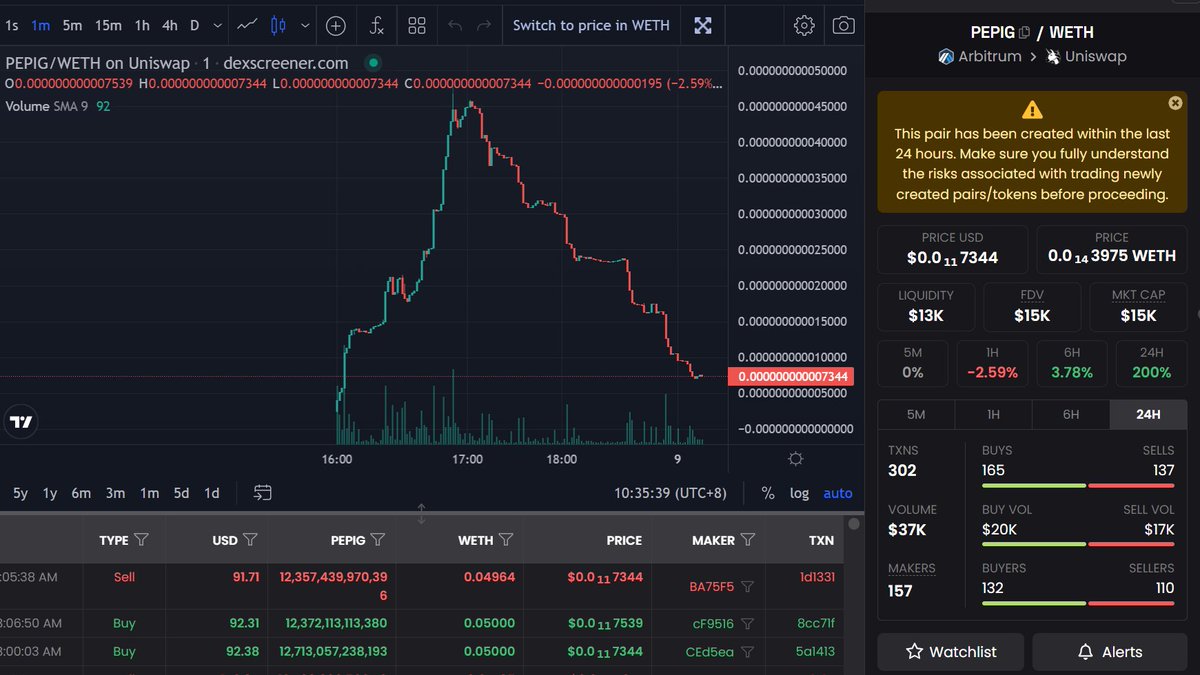Expand the chart style dropdown chevron
This screenshot has height=675, width=1200.
click(305, 25)
